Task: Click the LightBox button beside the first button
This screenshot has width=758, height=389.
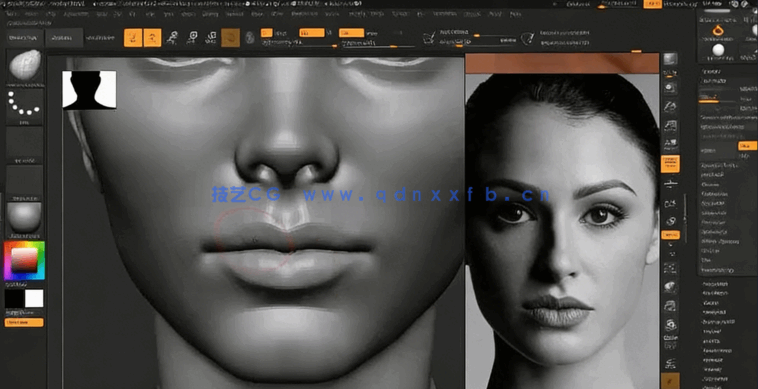Action: coord(64,38)
